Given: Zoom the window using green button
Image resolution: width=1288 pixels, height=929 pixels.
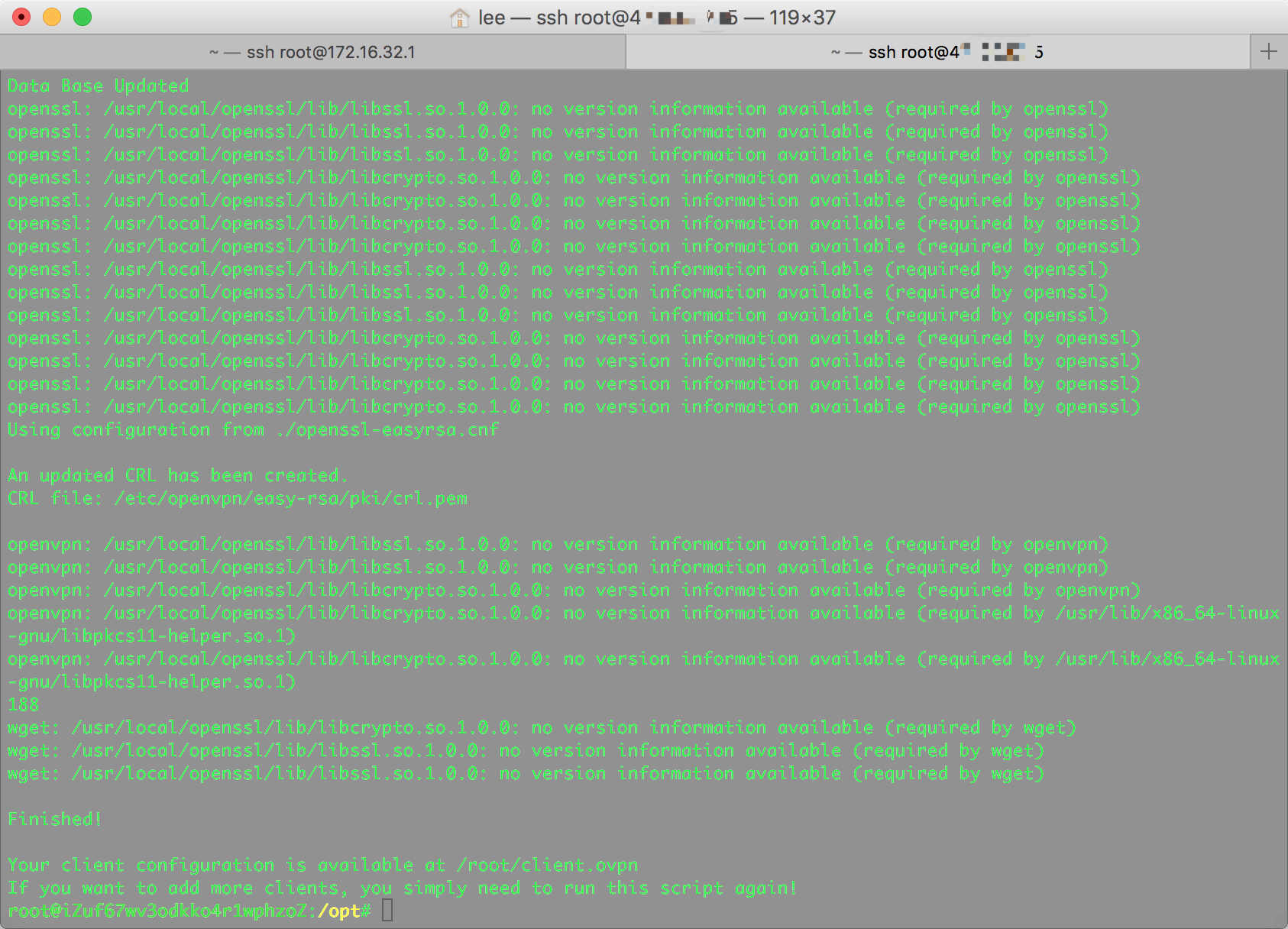Looking at the screenshot, I should [83, 17].
